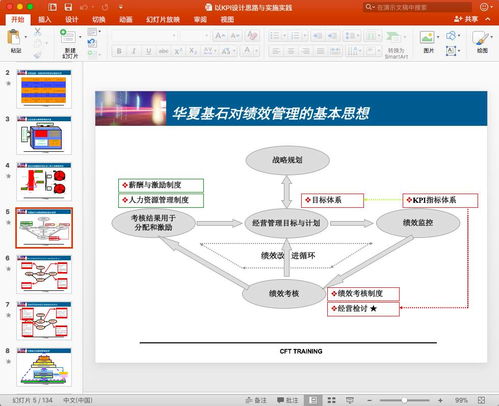
Task: Click Fit Slide to Window icon
Action: point(481,400)
